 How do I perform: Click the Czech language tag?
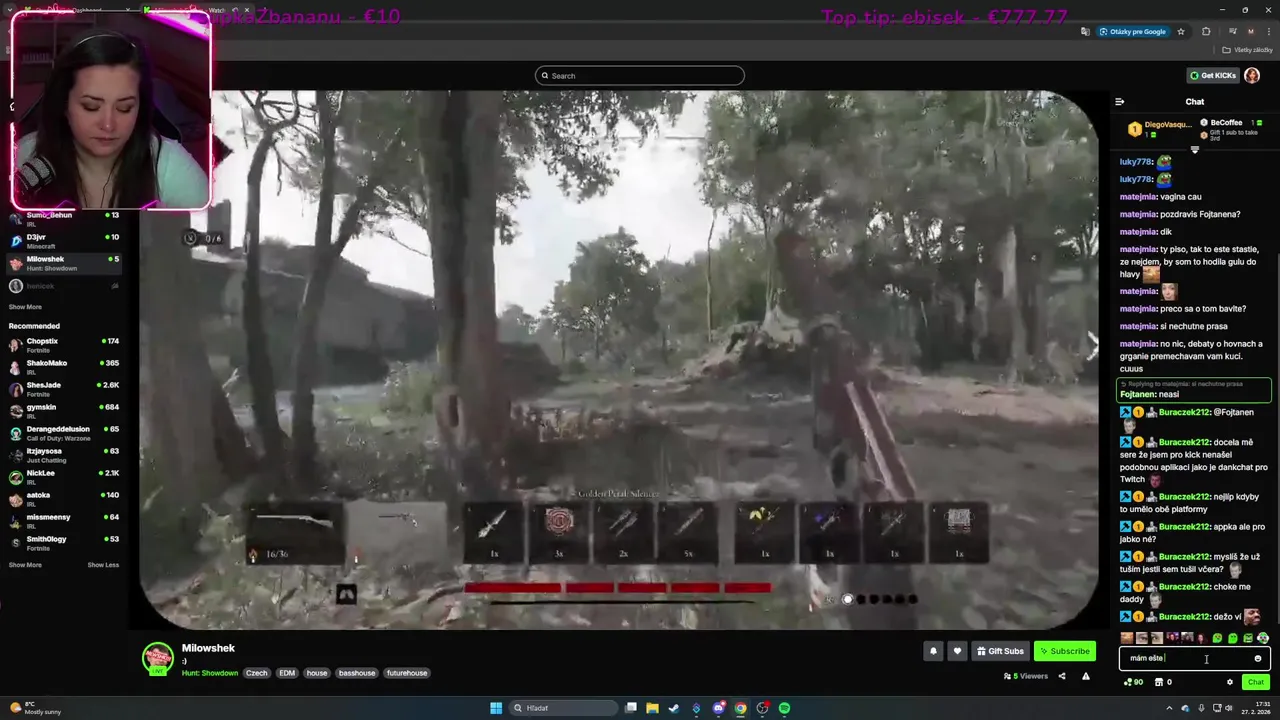click(257, 673)
